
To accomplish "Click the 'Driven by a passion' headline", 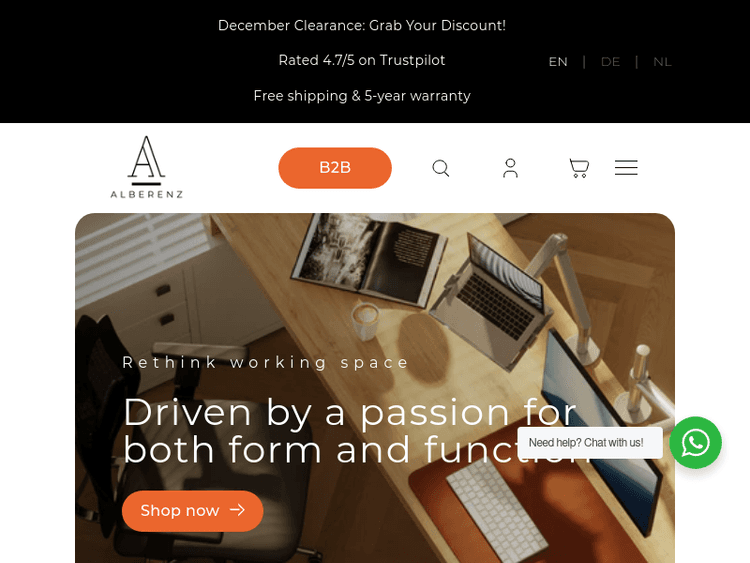I will click(356, 431).
